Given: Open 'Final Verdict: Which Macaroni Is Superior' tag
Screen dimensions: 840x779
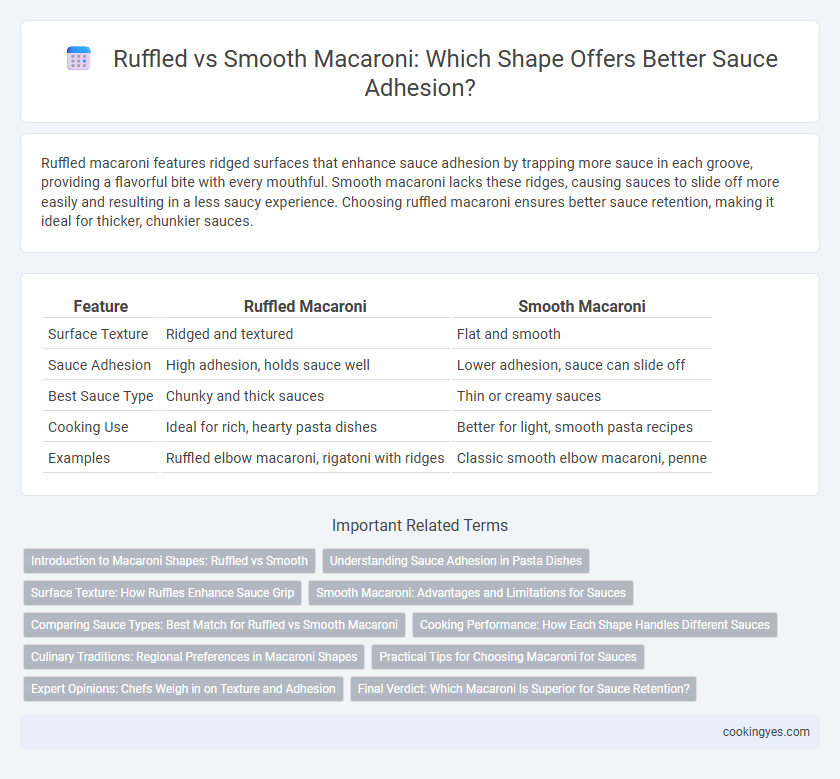Looking at the screenshot, I should (x=523, y=689).
